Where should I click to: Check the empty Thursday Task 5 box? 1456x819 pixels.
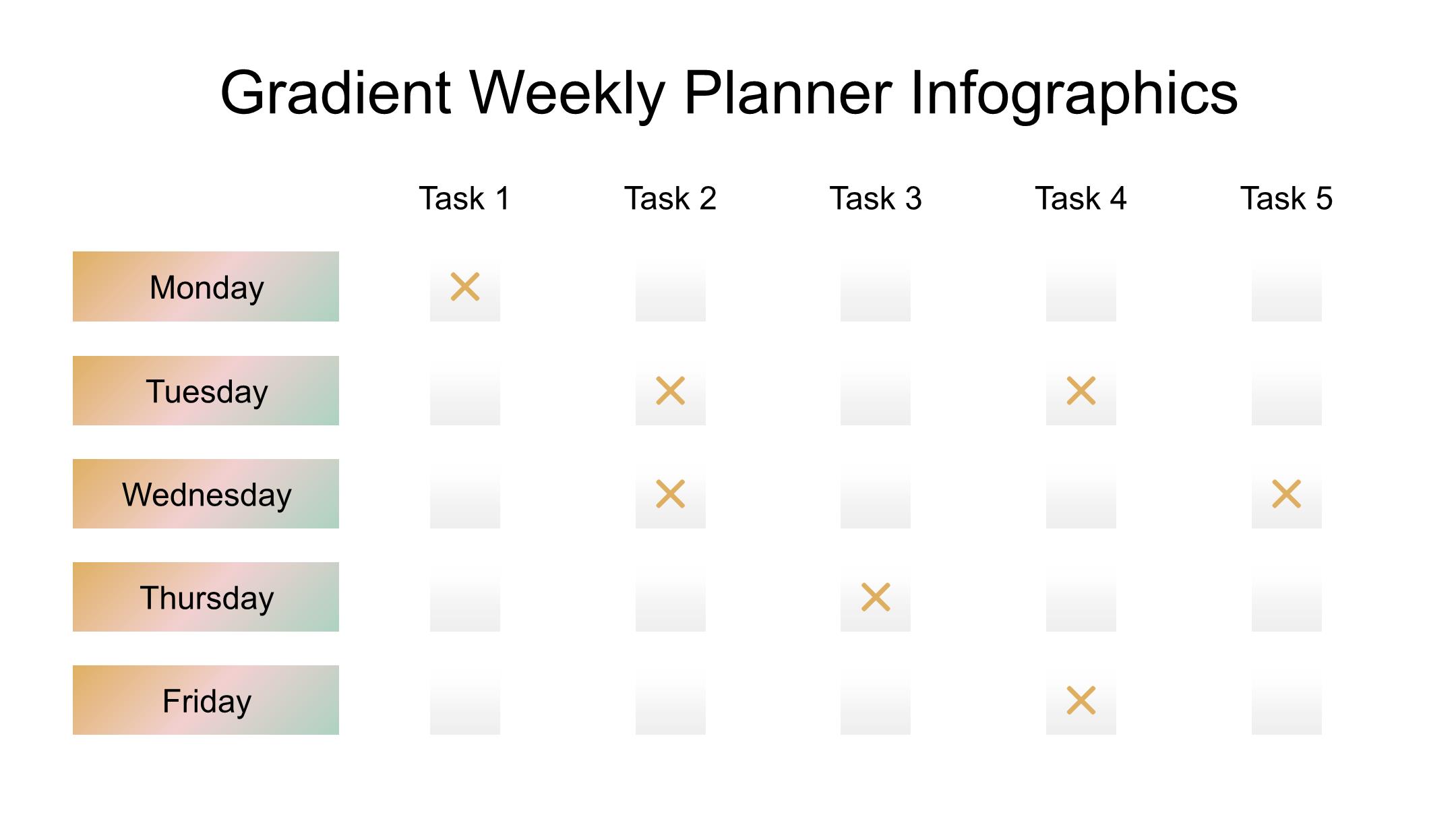pos(1287,597)
